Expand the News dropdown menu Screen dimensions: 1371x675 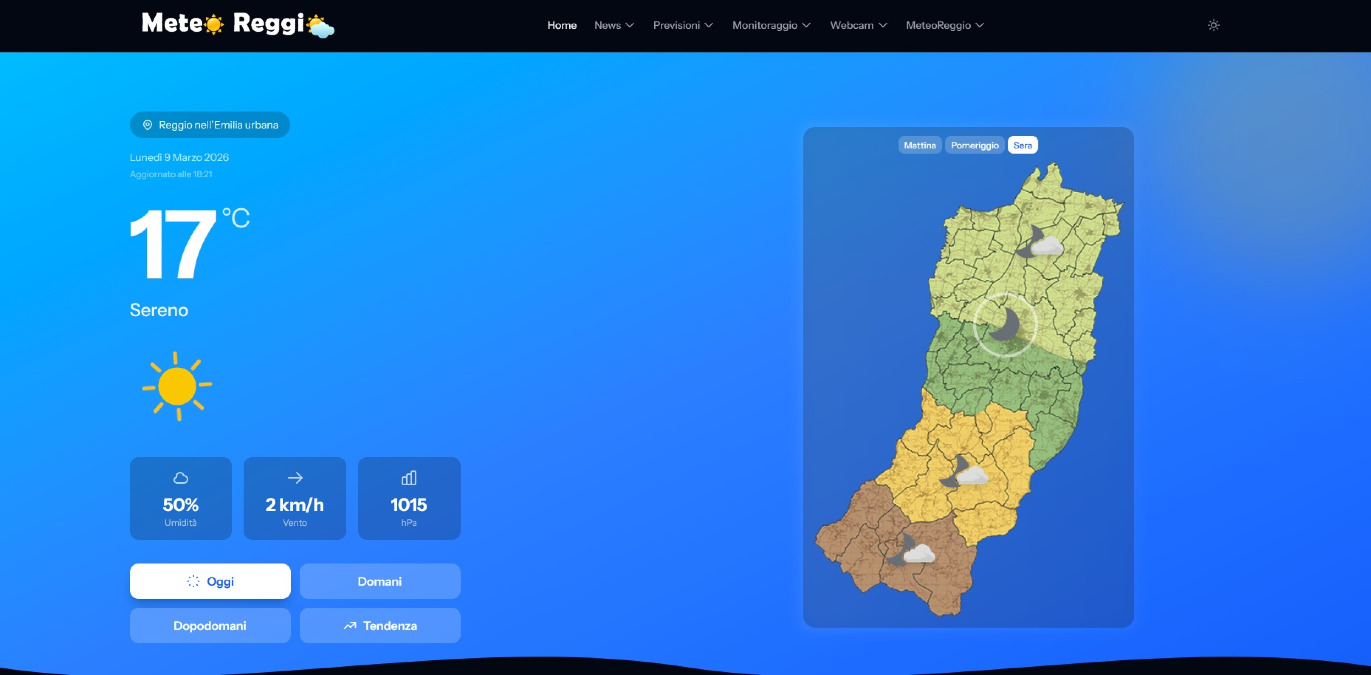coord(614,25)
